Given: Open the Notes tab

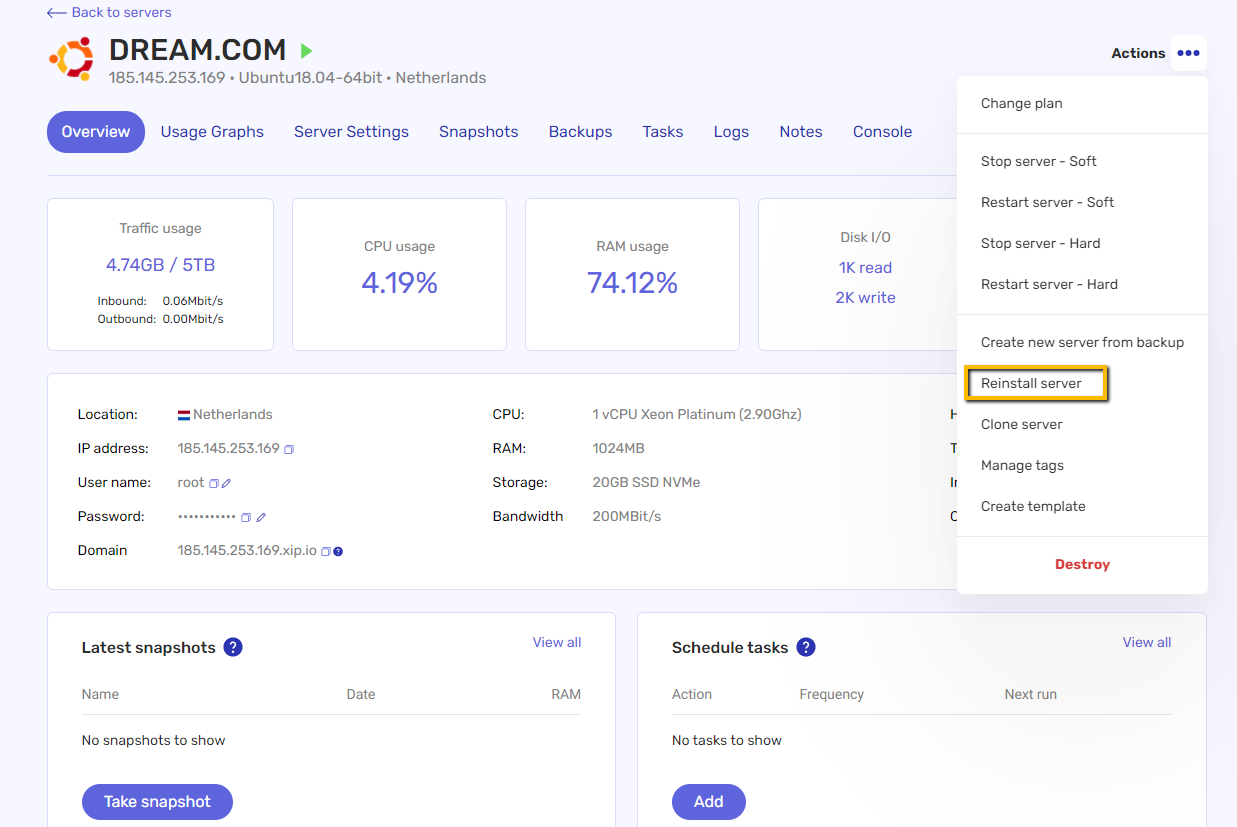Looking at the screenshot, I should [x=801, y=132].
